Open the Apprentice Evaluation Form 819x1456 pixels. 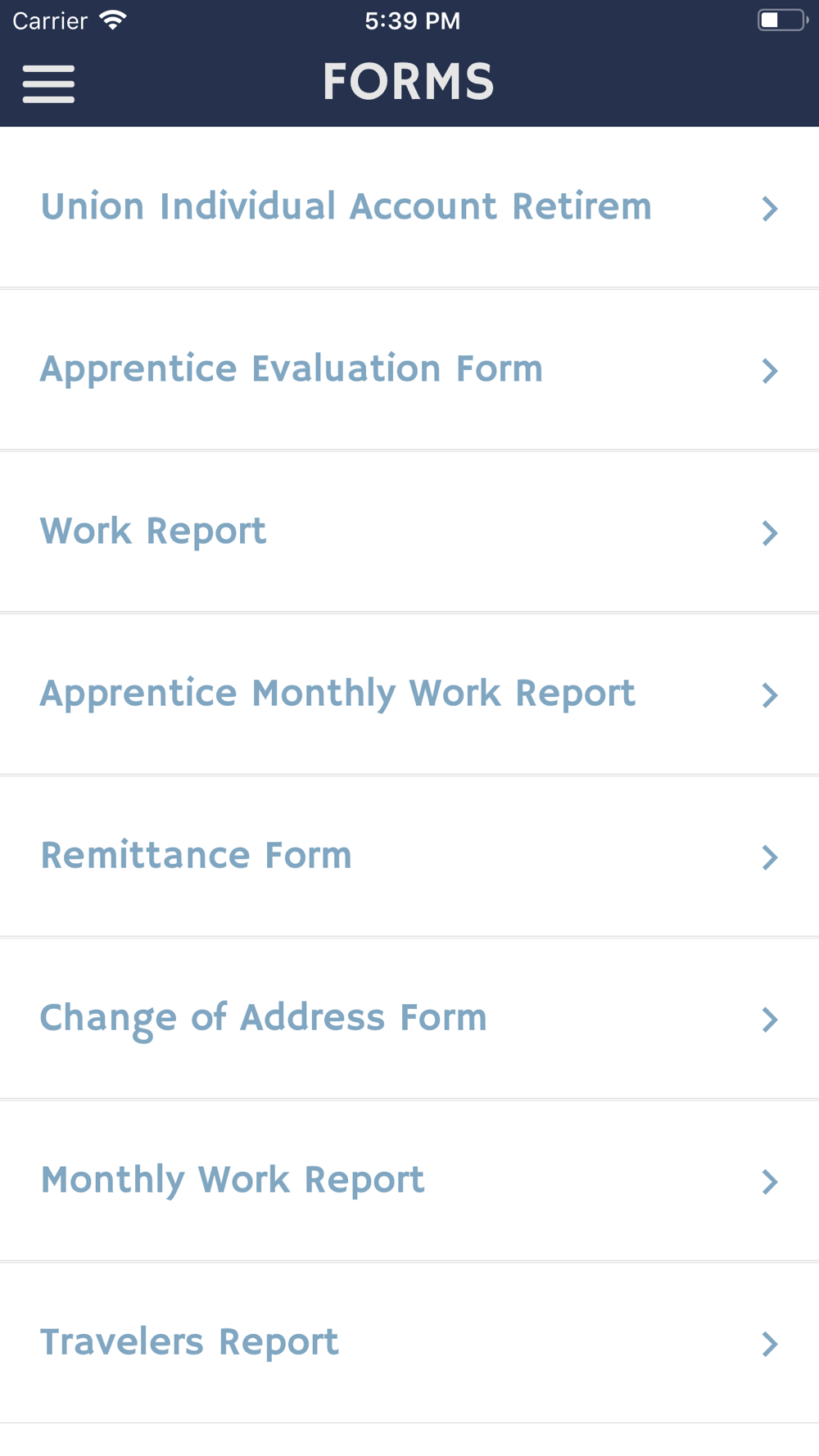pyautogui.click(x=409, y=369)
